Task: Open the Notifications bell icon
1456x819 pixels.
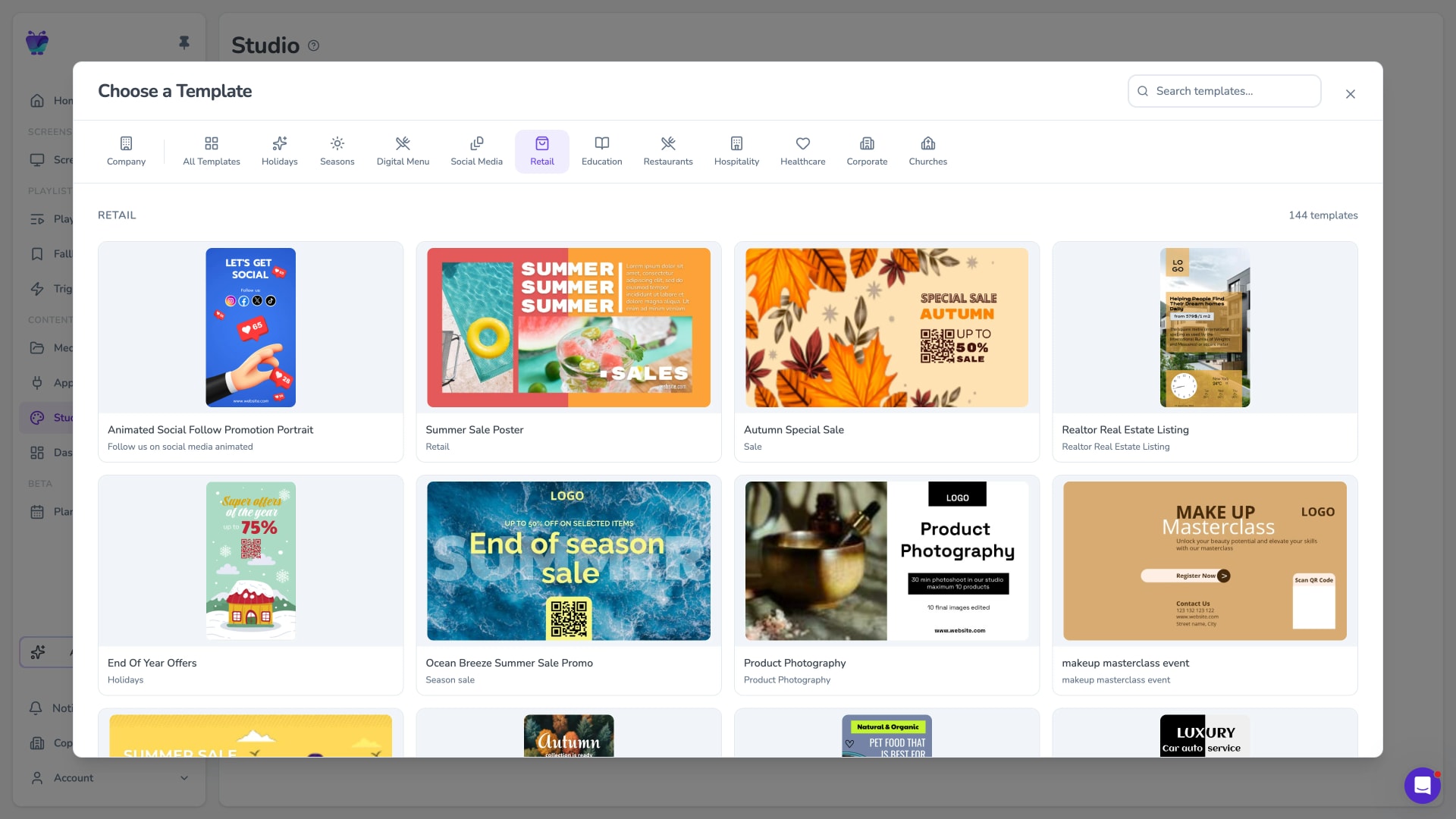Action: pyautogui.click(x=36, y=708)
